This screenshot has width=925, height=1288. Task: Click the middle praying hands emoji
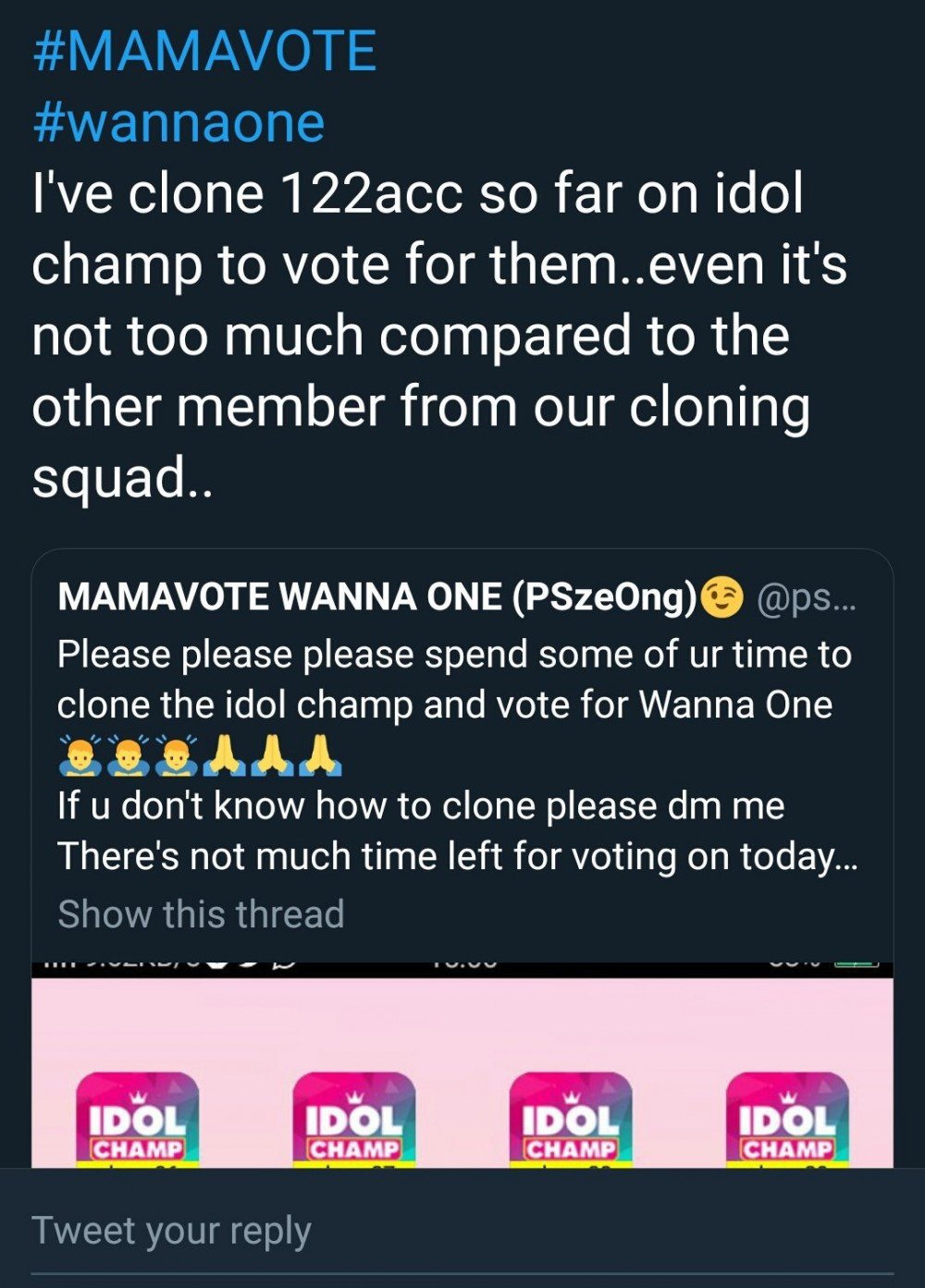273,754
